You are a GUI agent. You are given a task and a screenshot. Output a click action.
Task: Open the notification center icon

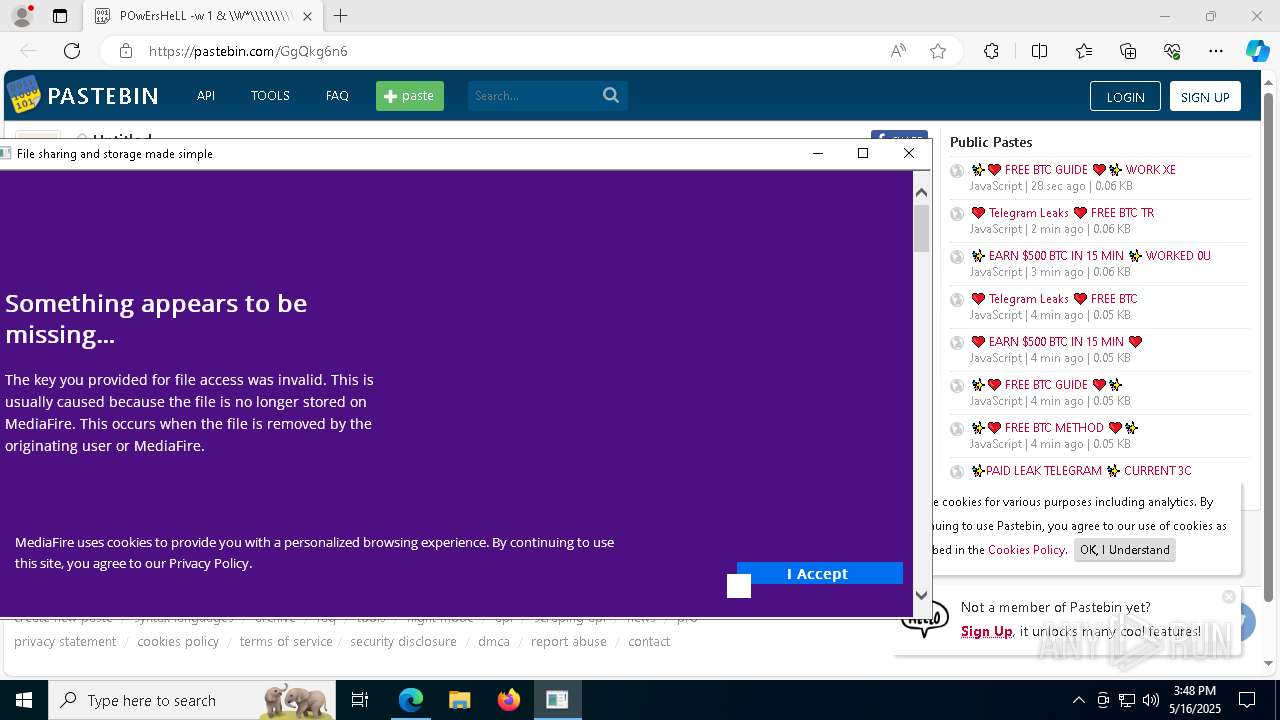click(x=1247, y=700)
